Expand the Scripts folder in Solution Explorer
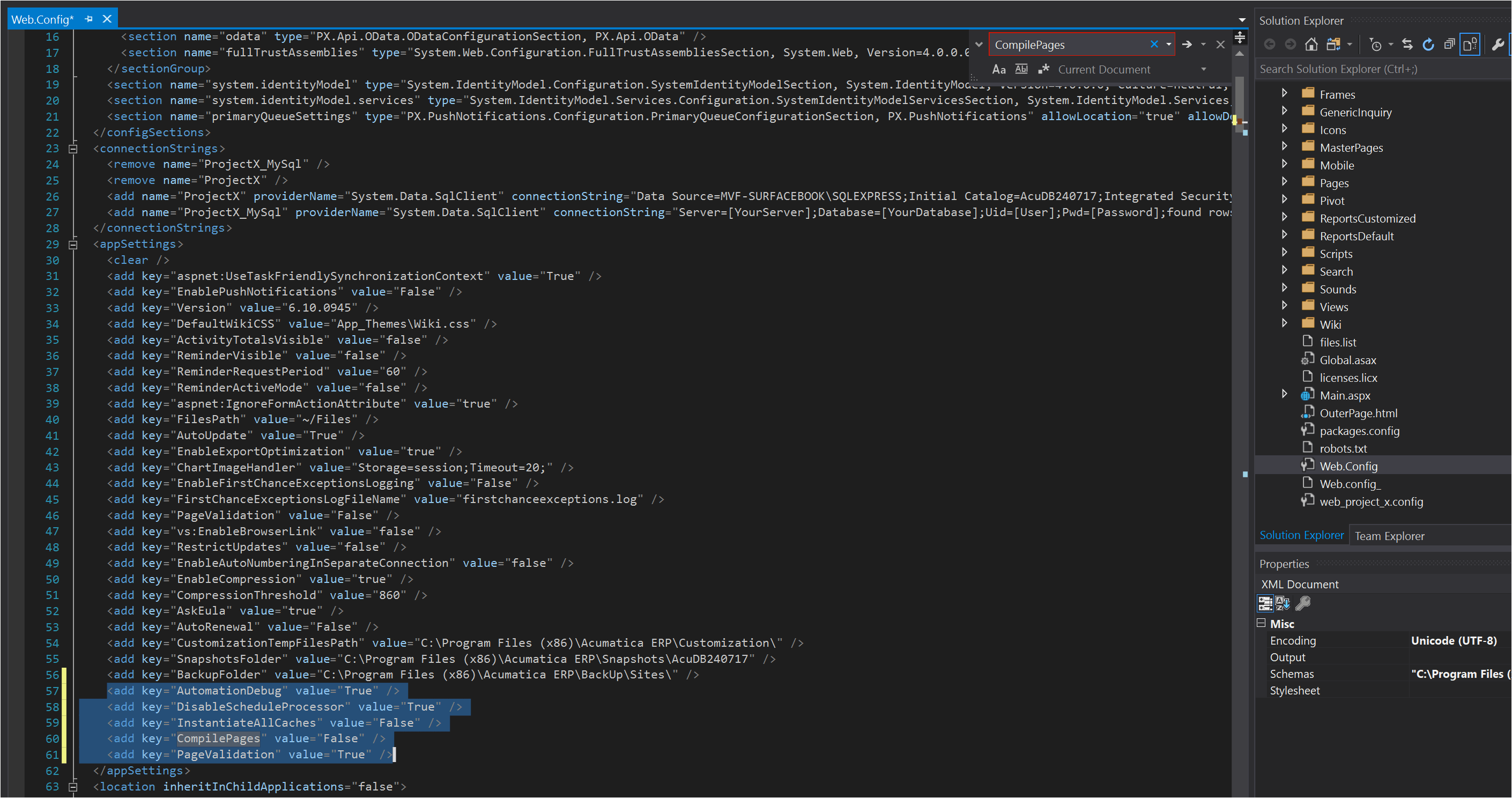This screenshot has height=798, width=1512. [1284, 253]
